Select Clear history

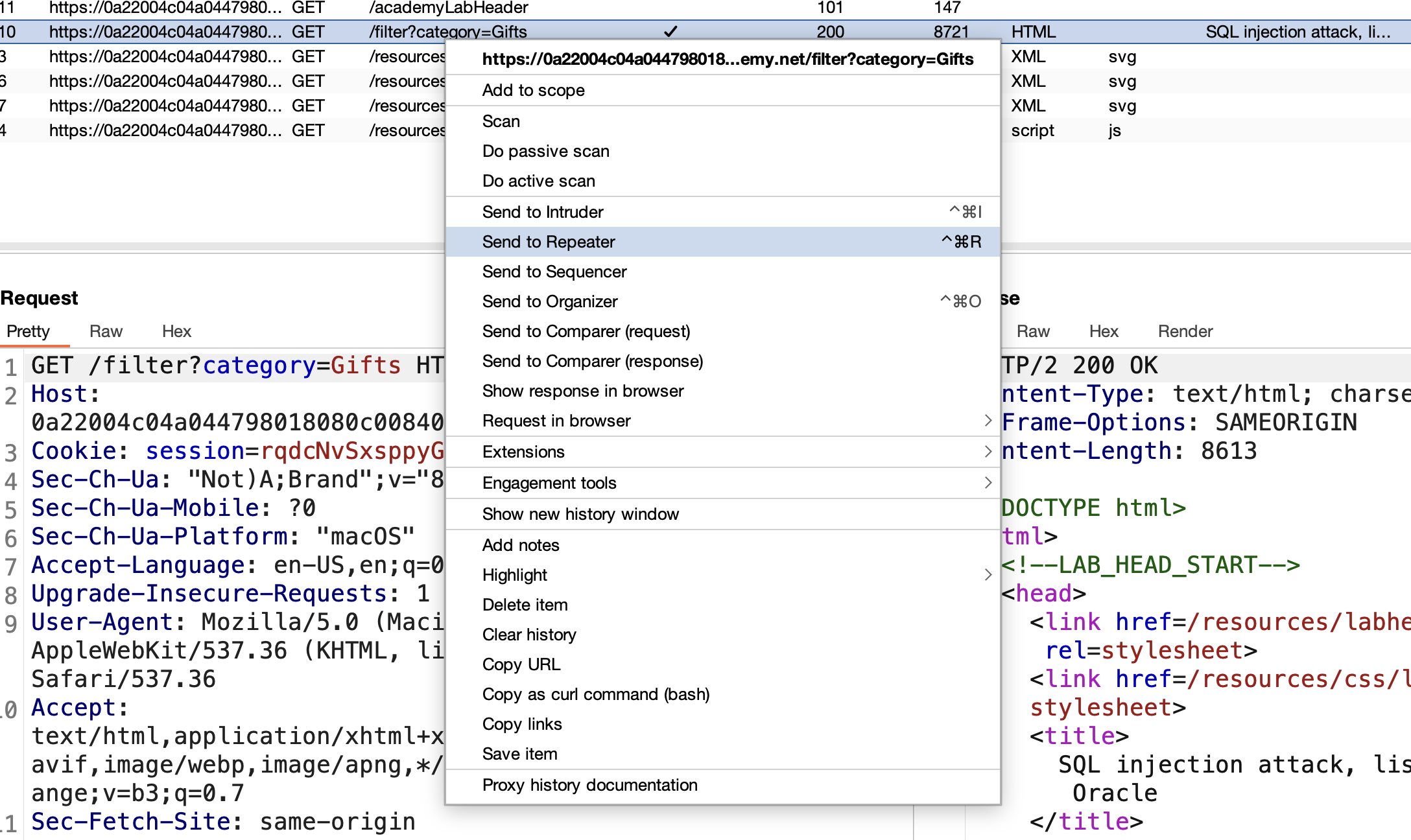[x=723, y=635]
